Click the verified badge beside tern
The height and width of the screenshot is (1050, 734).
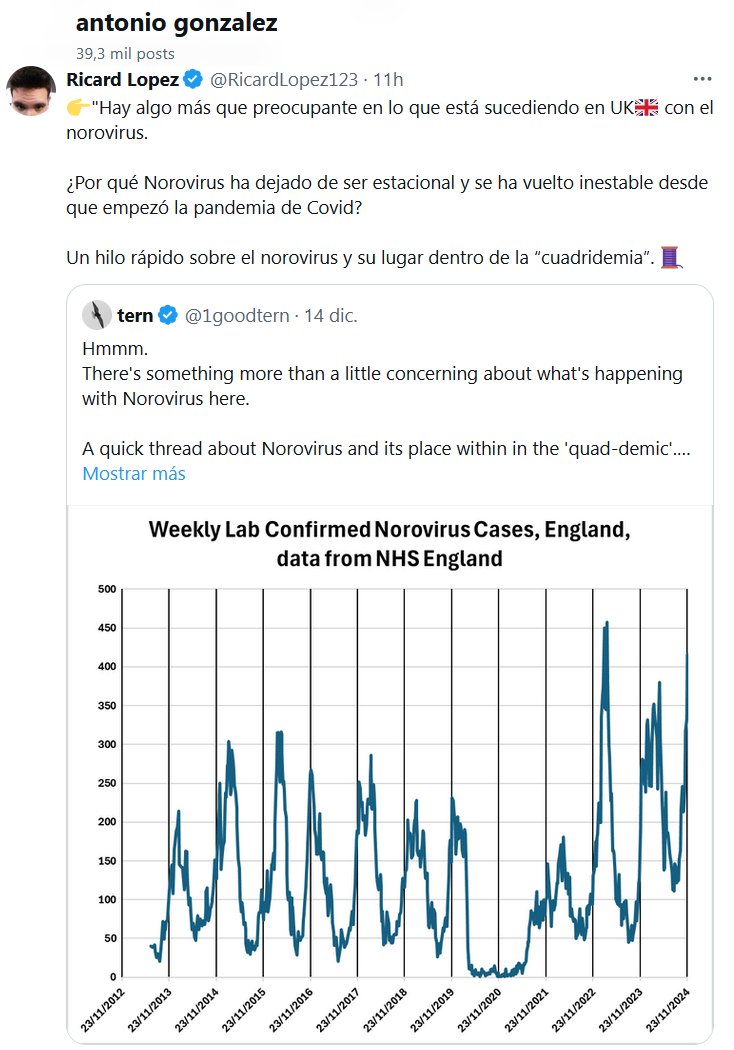tap(168, 316)
